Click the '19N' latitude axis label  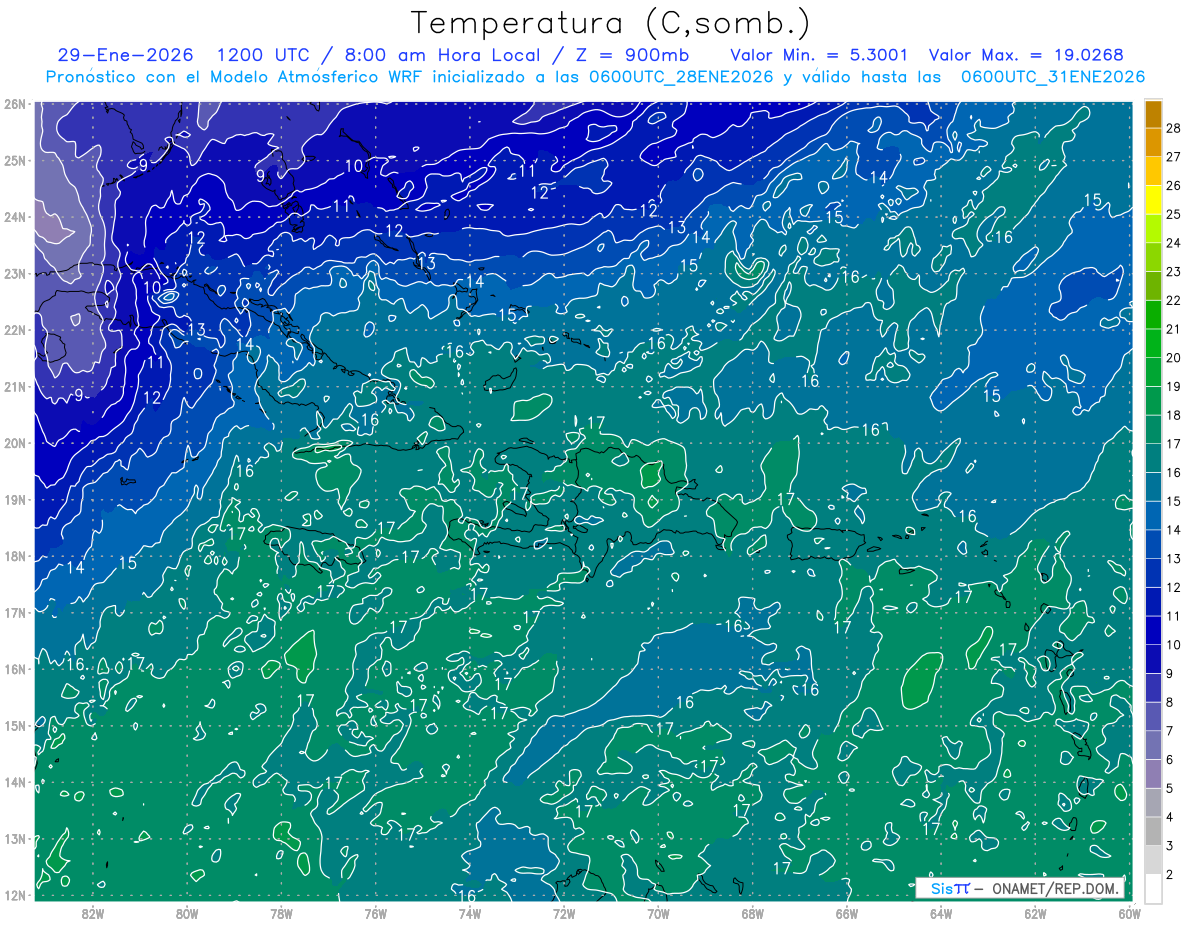point(14,499)
